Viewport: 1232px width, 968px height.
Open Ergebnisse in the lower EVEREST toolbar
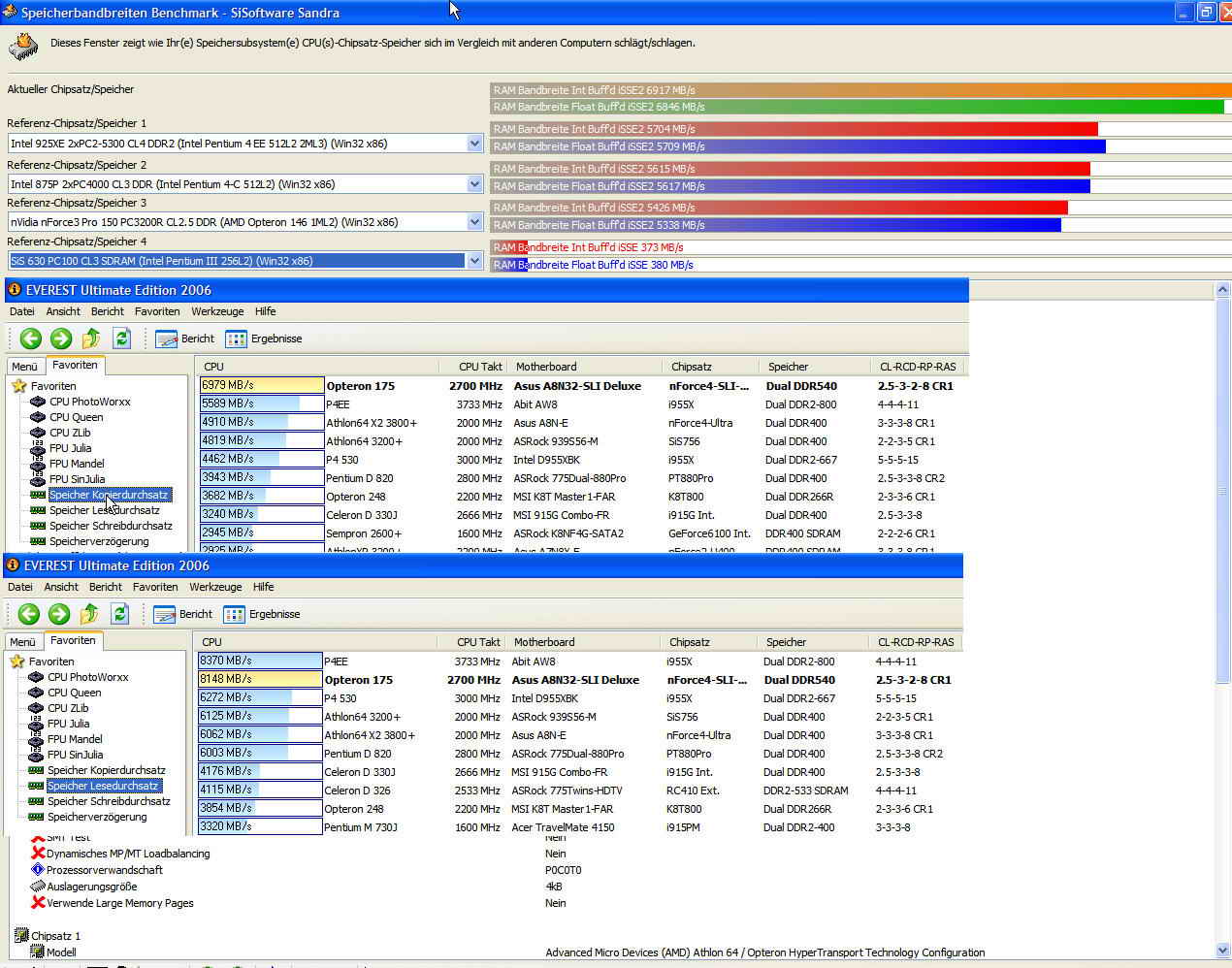coord(262,614)
